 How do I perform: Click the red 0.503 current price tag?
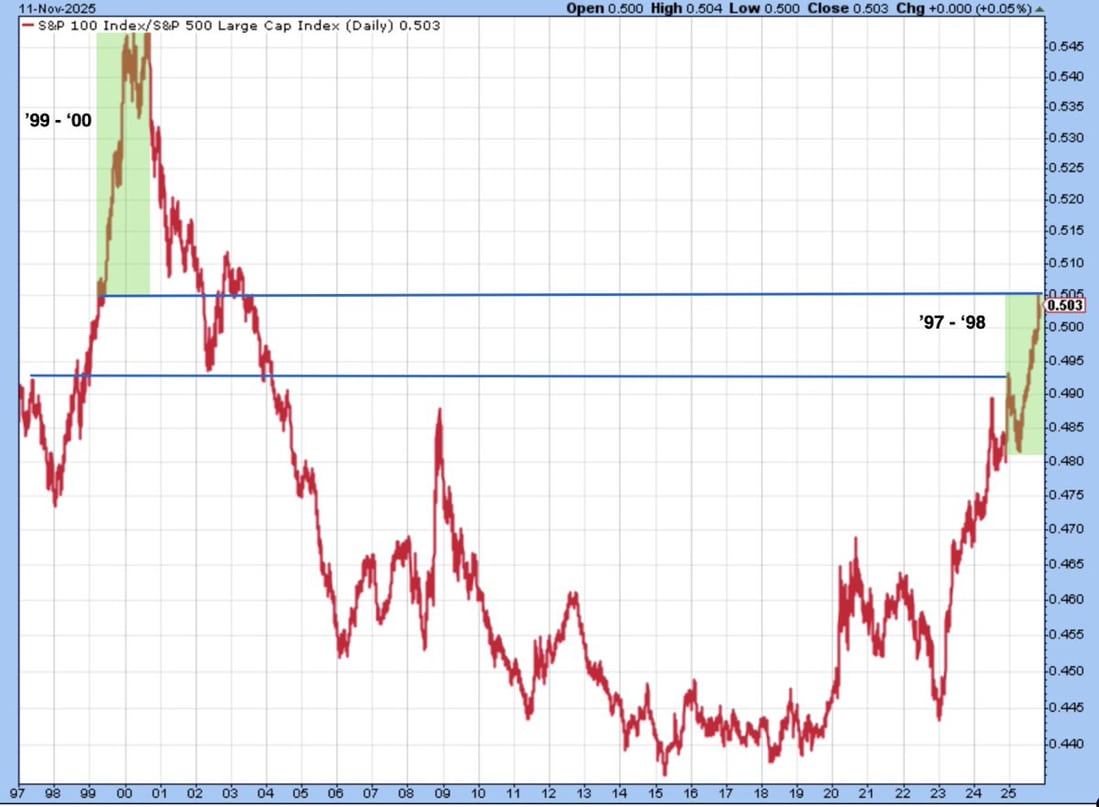[x=1063, y=306]
